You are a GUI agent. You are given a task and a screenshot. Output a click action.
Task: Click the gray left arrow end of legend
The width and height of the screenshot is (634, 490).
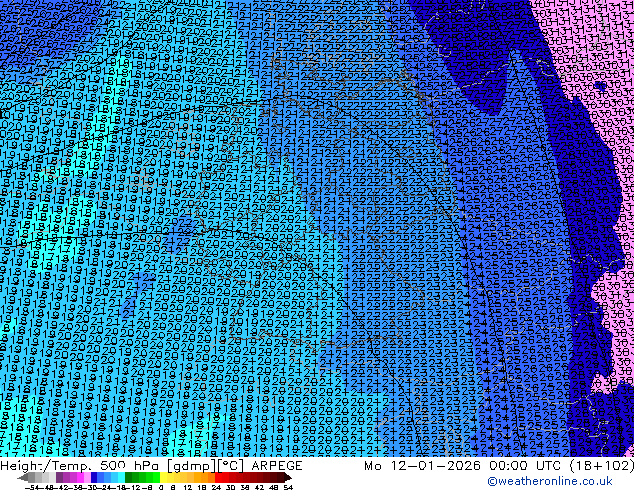tap(22, 478)
